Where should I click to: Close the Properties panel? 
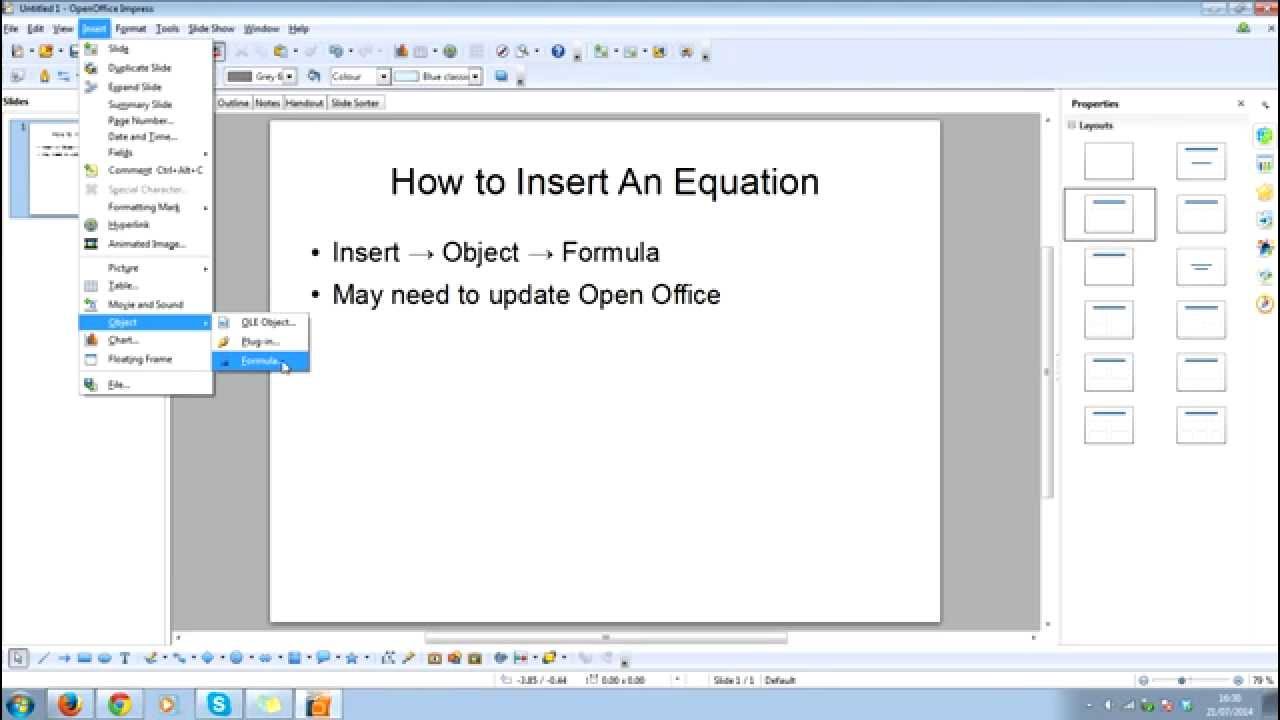pyautogui.click(x=1241, y=103)
